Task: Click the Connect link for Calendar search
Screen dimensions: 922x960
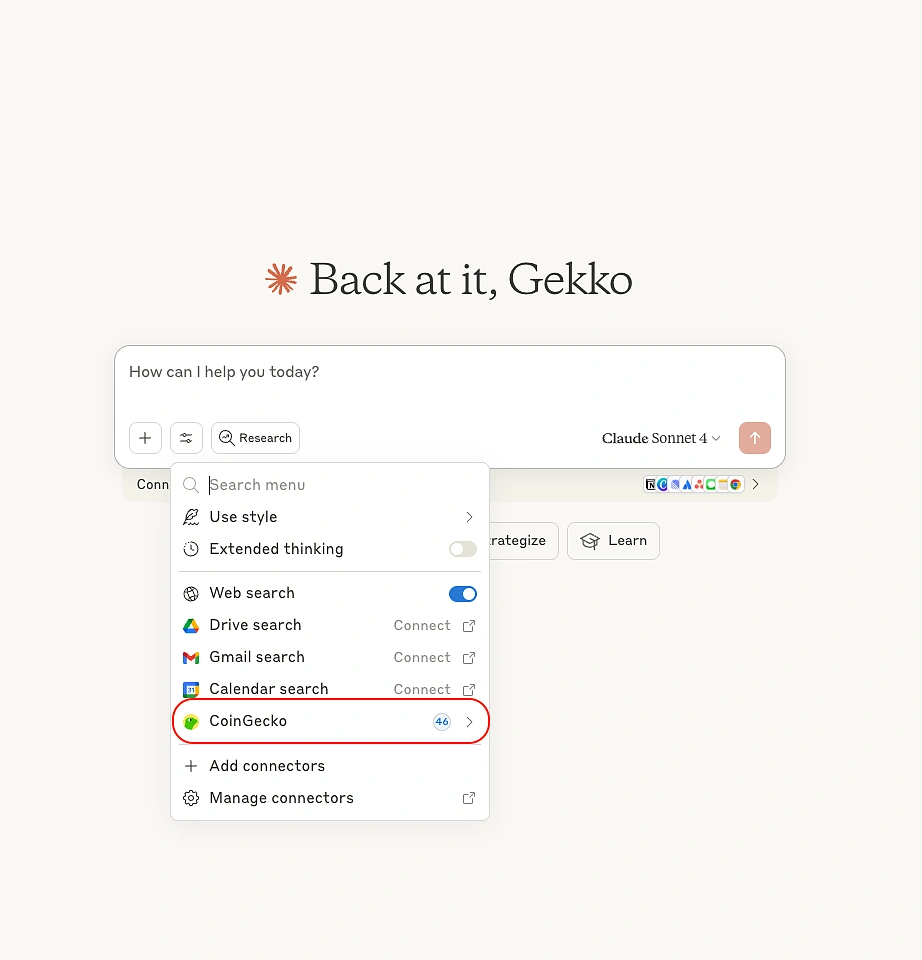Action: (x=422, y=690)
